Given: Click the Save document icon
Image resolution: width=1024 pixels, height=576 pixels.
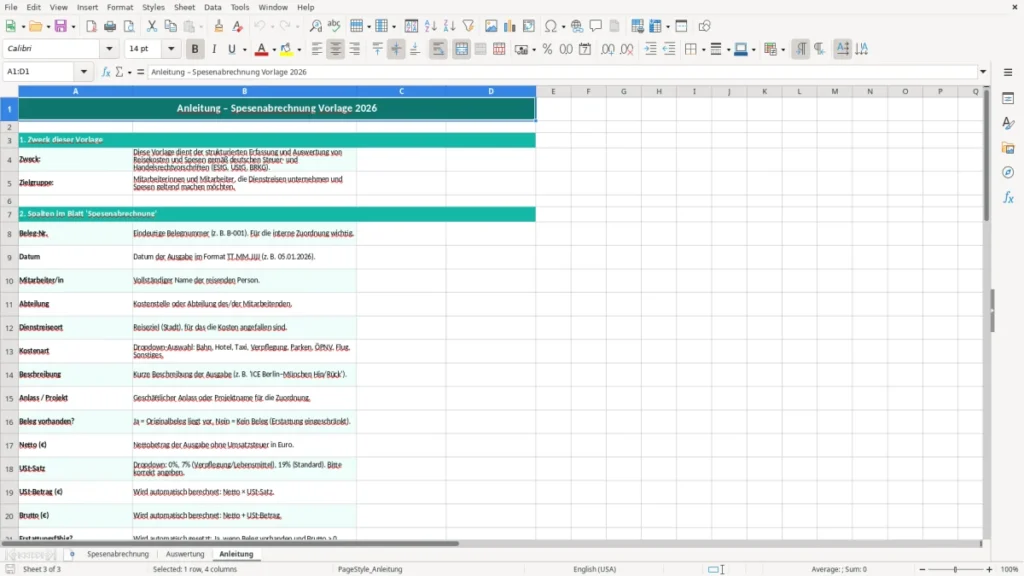Looking at the screenshot, I should 61,26.
